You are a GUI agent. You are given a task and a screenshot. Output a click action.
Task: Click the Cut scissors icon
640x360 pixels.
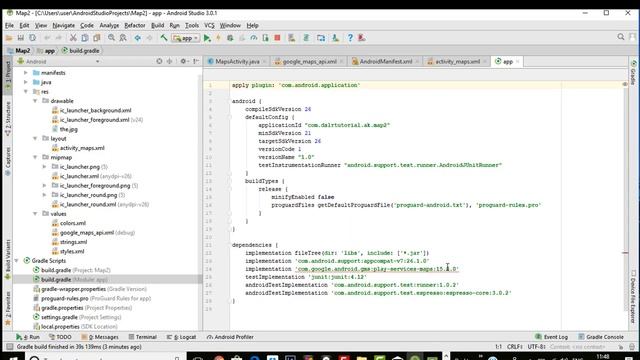[73, 38]
